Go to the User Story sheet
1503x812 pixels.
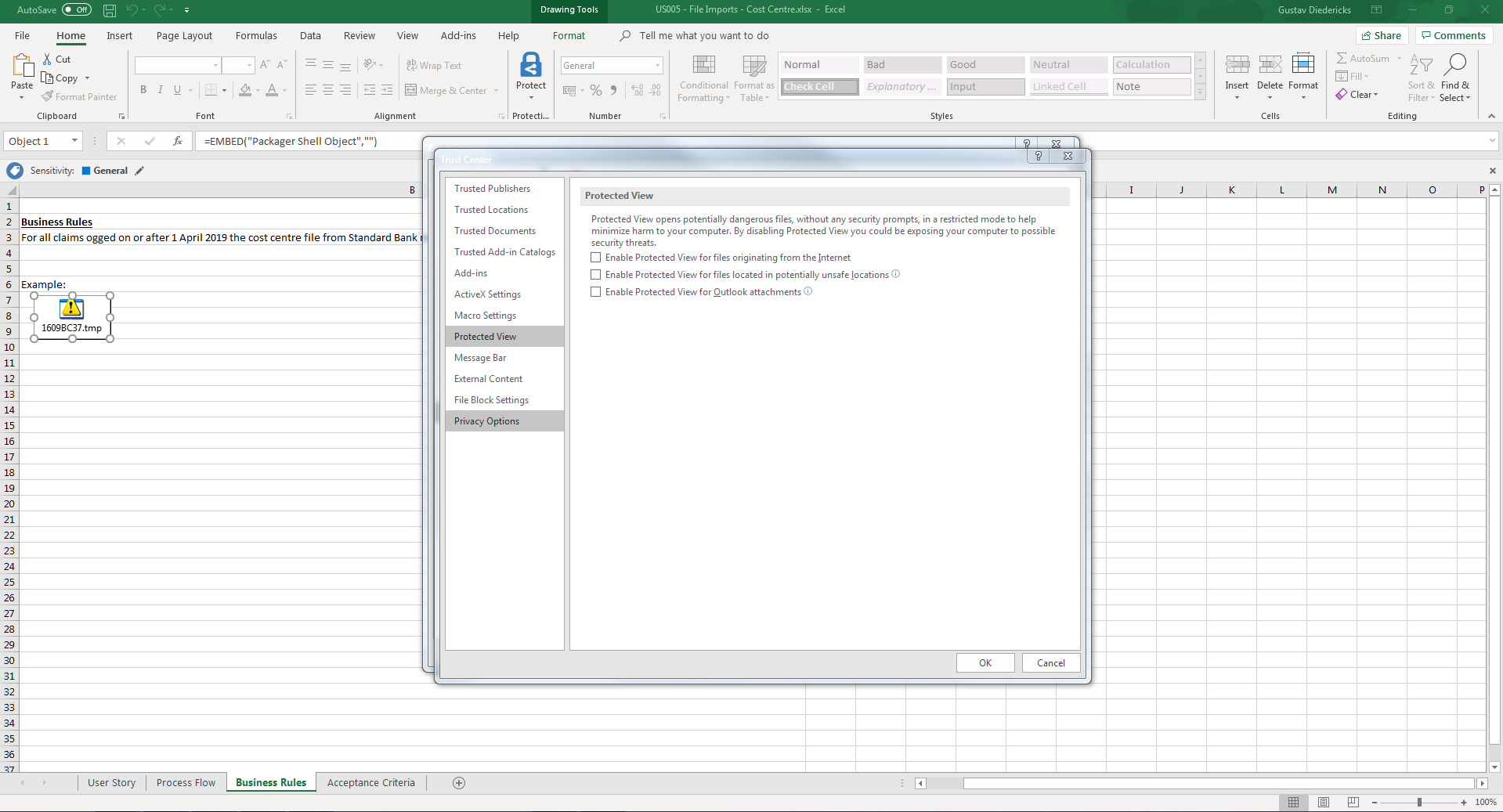click(x=112, y=783)
